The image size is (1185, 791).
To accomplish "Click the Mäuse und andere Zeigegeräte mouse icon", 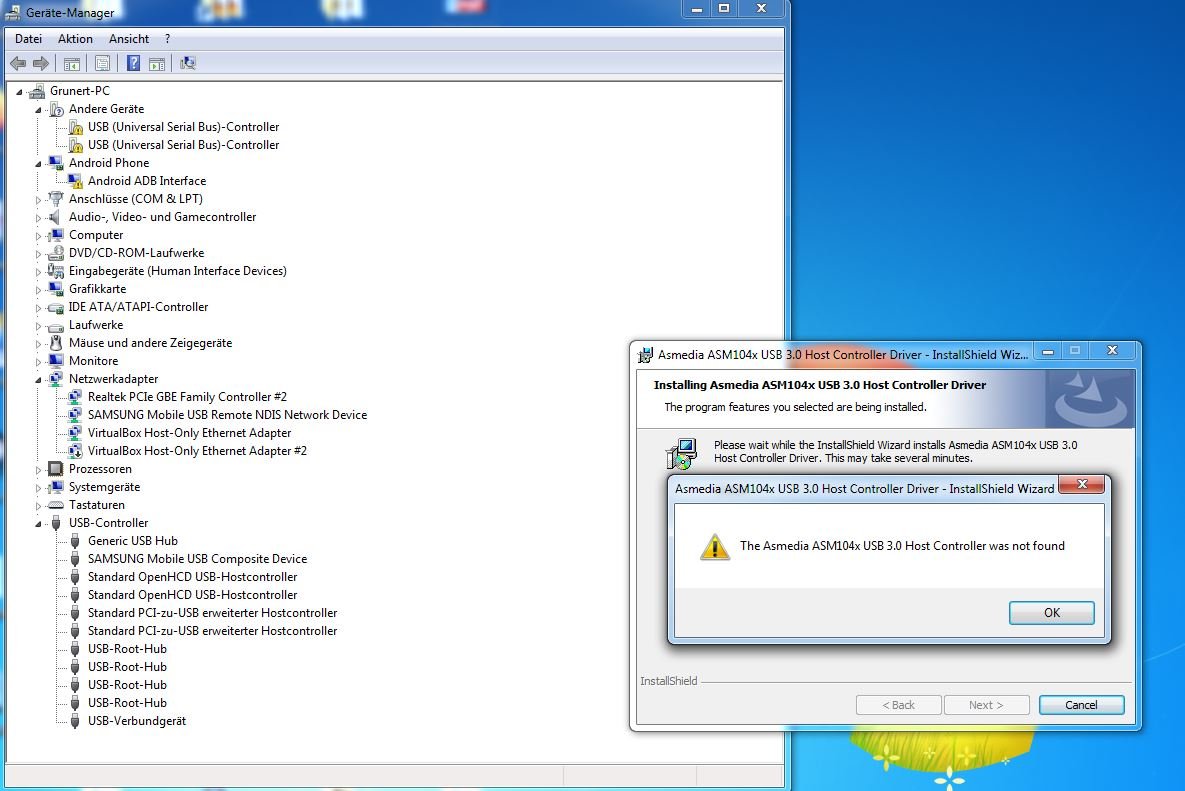I will tap(56, 343).
